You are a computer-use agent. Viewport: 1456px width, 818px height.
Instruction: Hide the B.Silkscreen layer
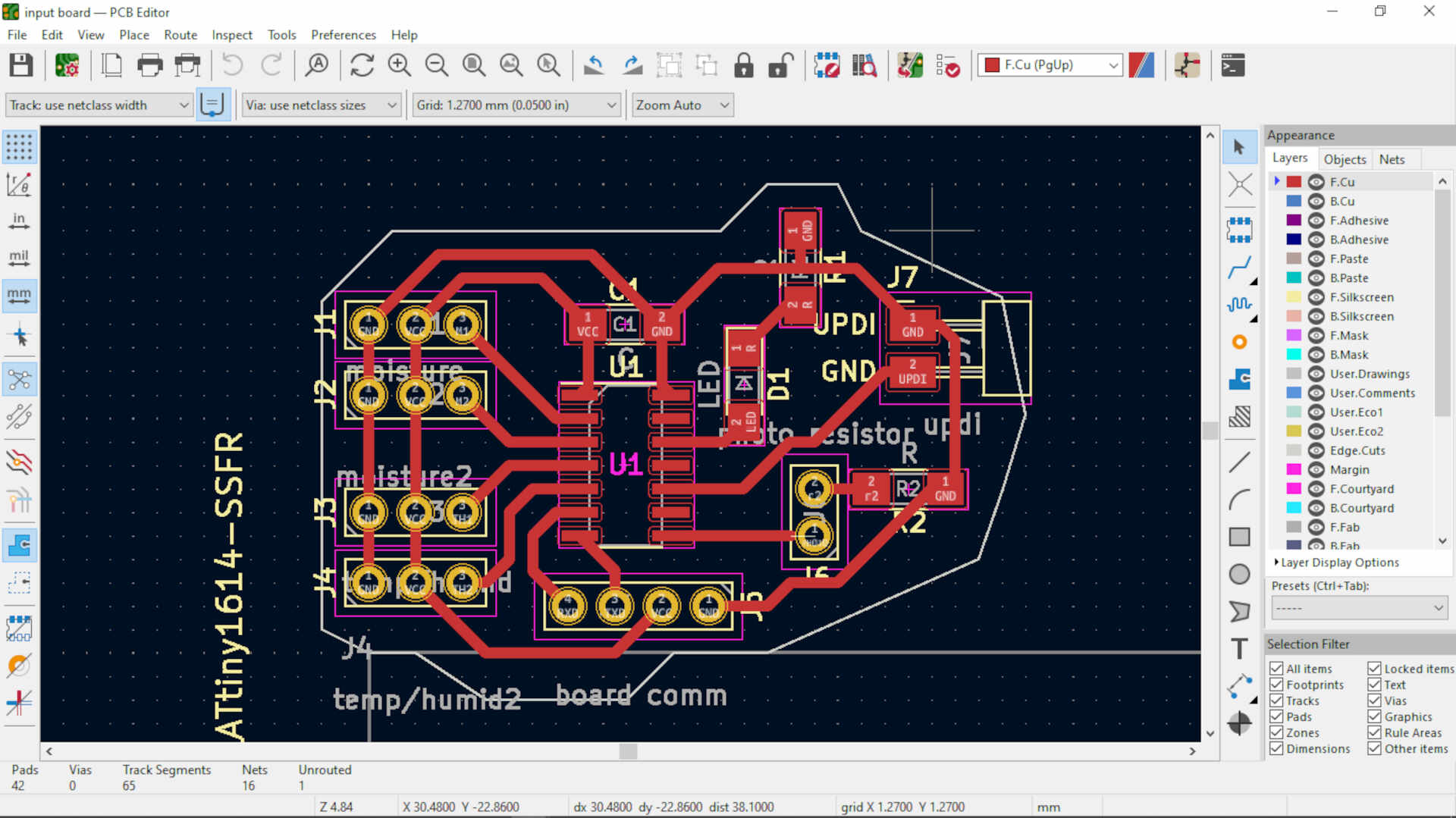tap(1316, 316)
